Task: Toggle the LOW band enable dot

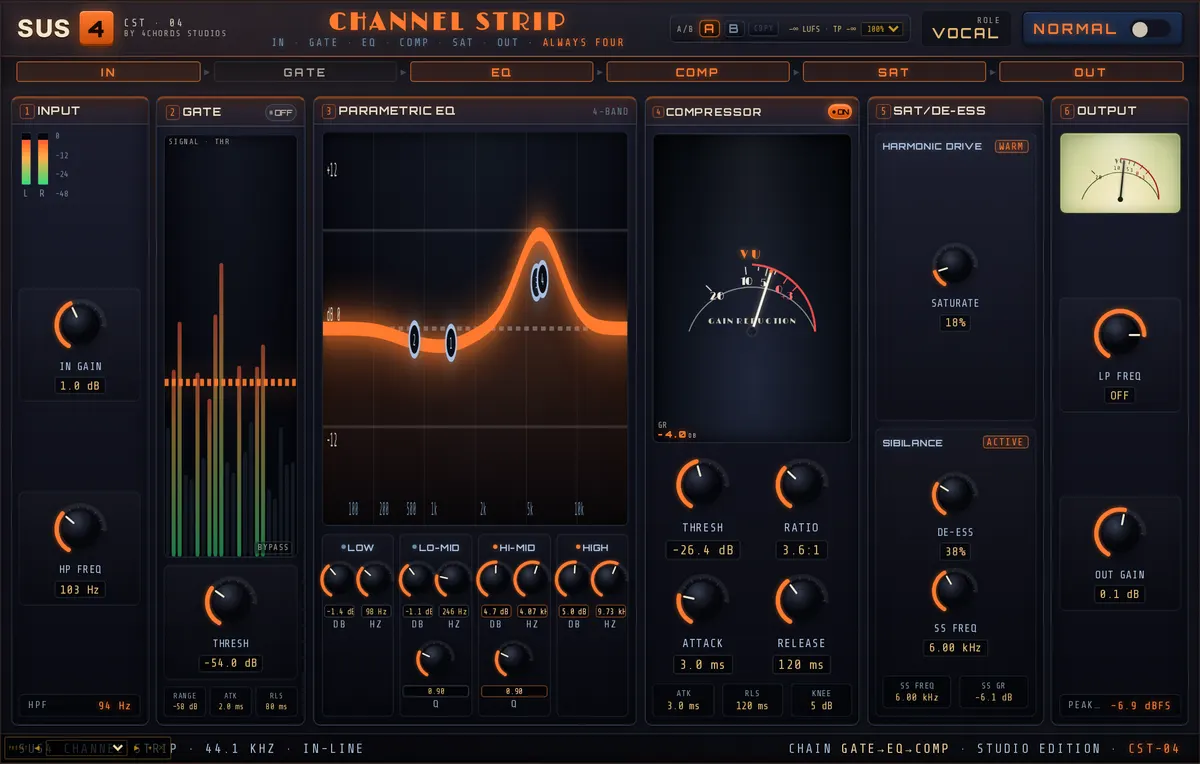Action: [x=343, y=548]
